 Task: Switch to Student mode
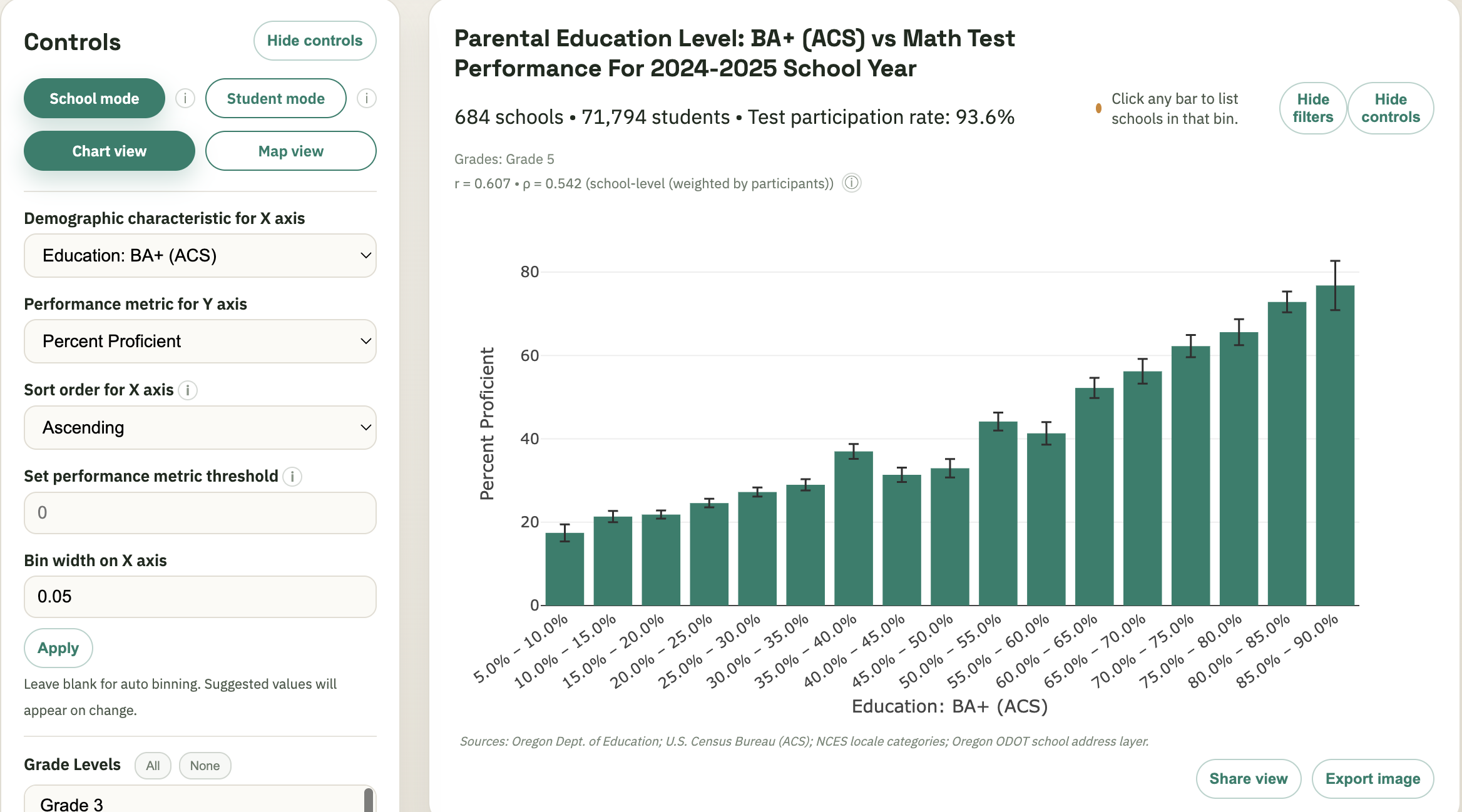(275, 98)
